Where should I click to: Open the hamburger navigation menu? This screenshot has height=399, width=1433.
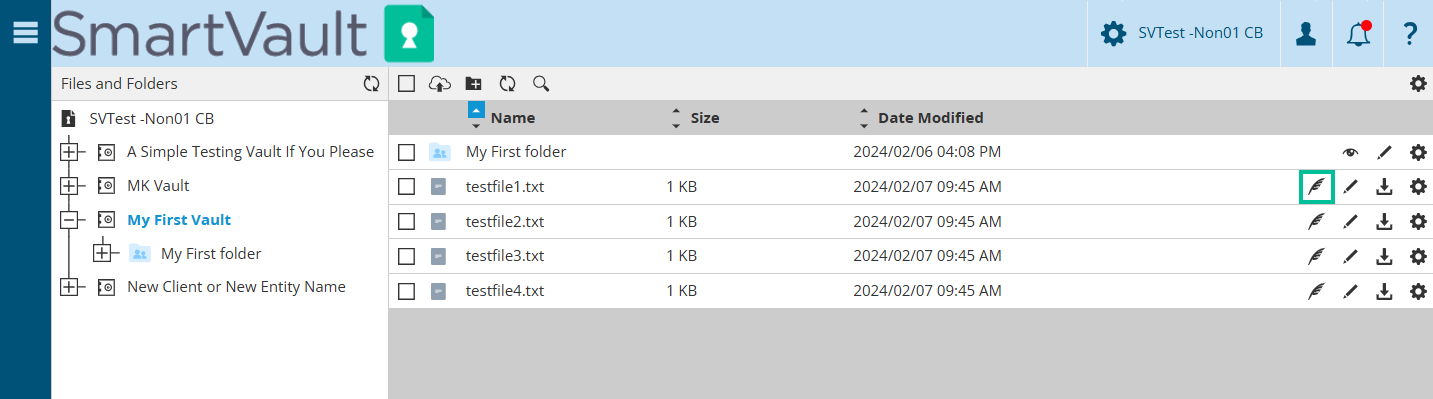click(25, 33)
